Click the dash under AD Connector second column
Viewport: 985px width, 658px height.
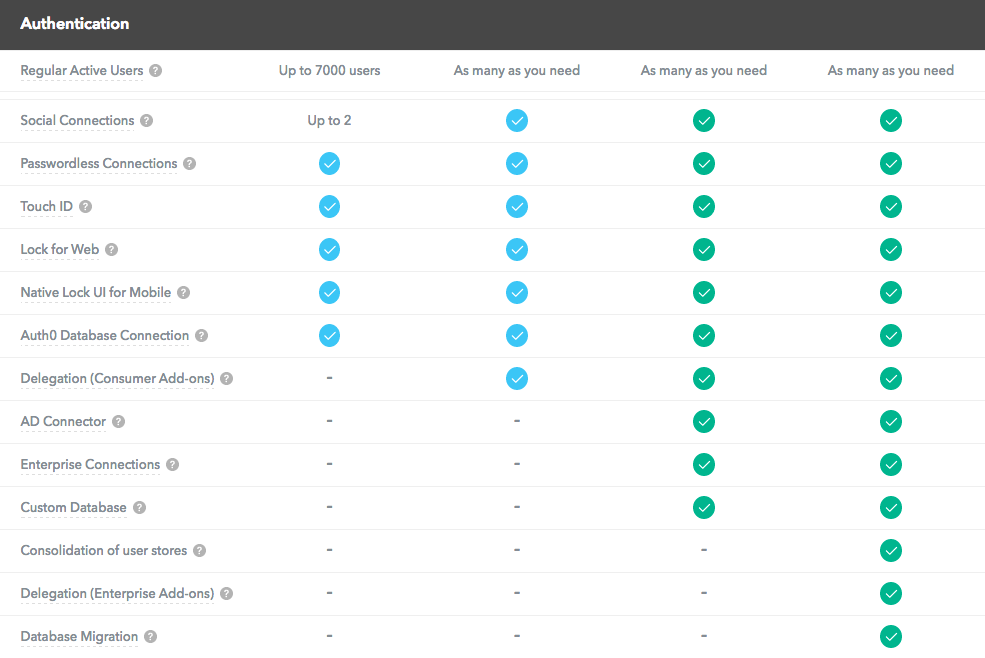click(517, 422)
